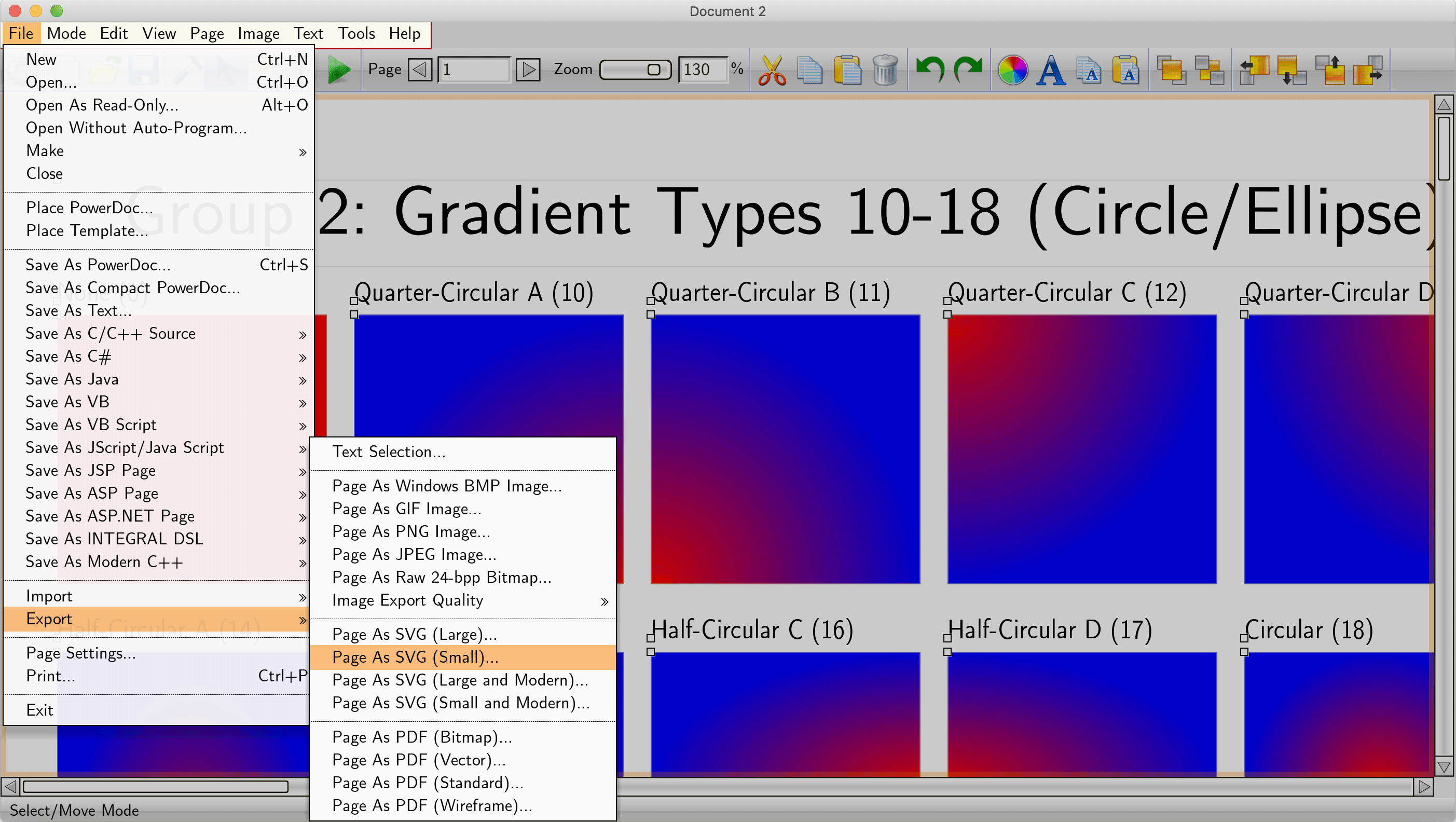Select Quarter-Circular C (12) gradient square

point(1082,449)
